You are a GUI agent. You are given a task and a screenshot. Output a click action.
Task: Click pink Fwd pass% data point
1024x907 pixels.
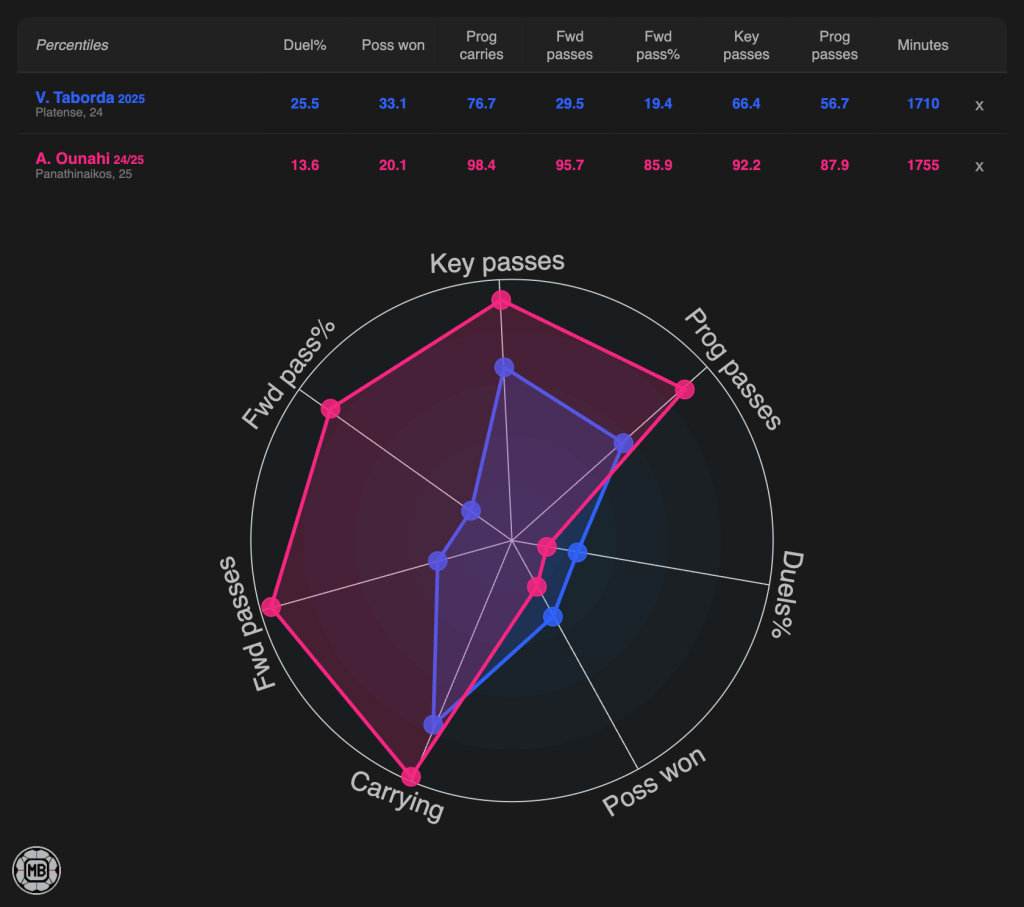click(x=330, y=409)
